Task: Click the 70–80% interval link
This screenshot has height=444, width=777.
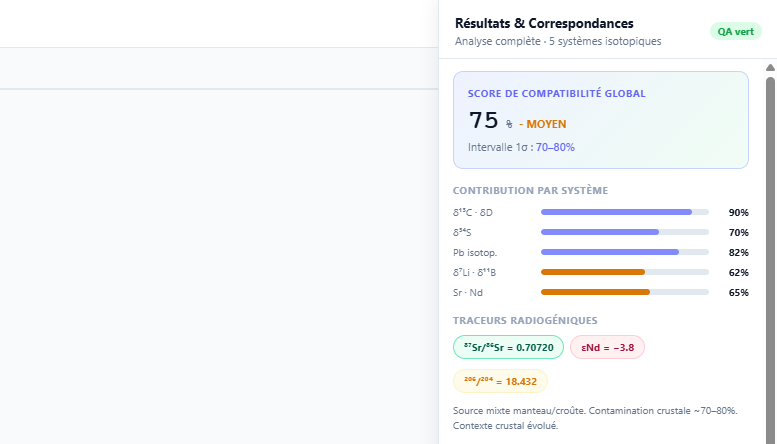Action: [x=555, y=147]
